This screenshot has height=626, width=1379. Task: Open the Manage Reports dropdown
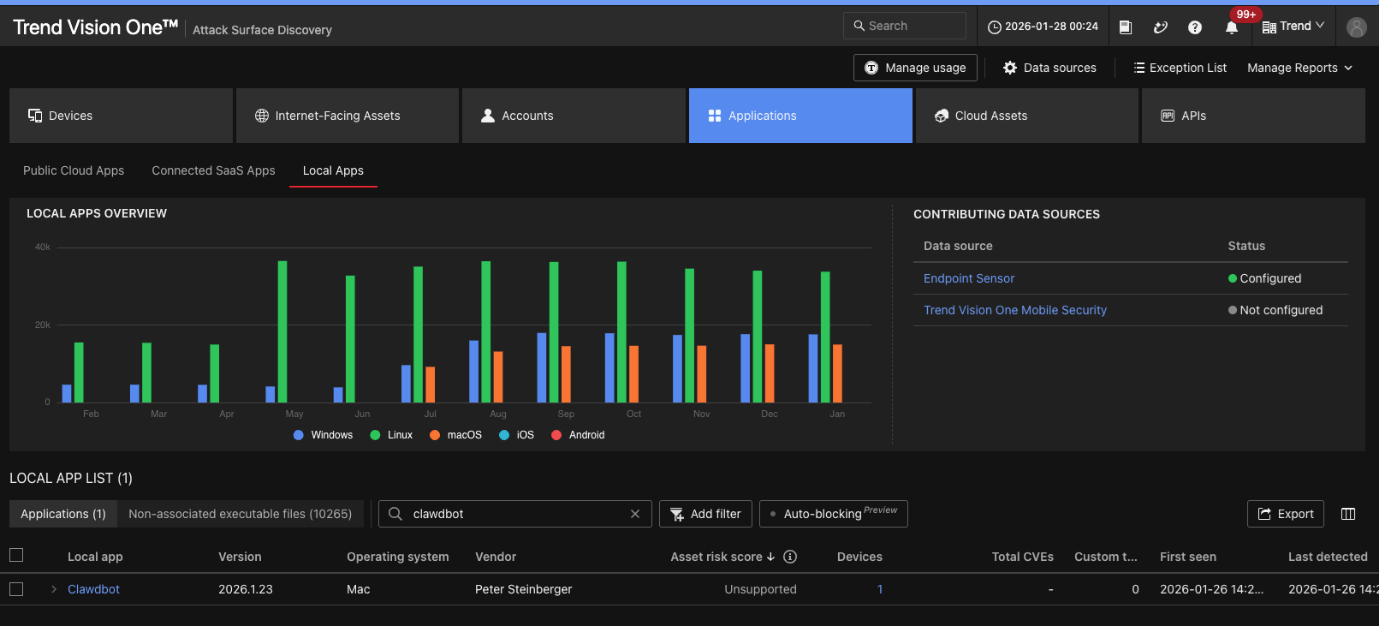[1299, 68]
